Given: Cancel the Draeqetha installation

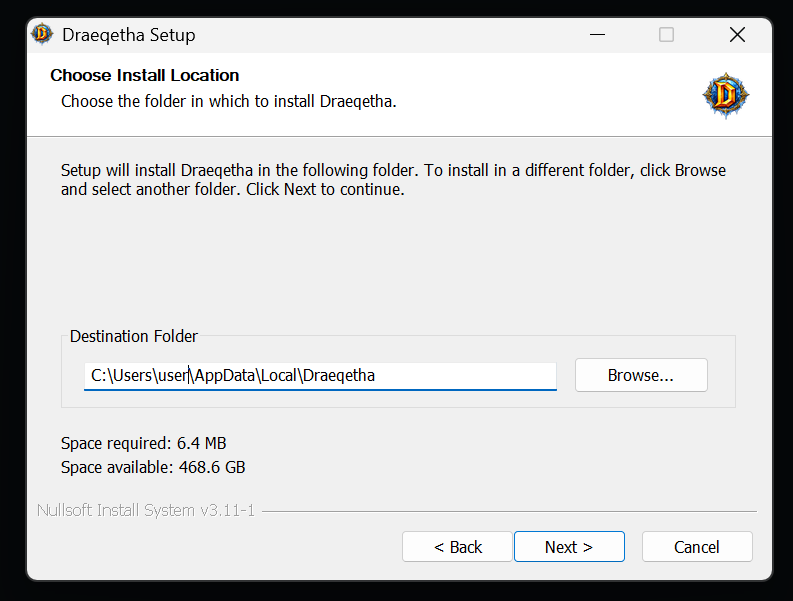Looking at the screenshot, I should coord(697,546).
